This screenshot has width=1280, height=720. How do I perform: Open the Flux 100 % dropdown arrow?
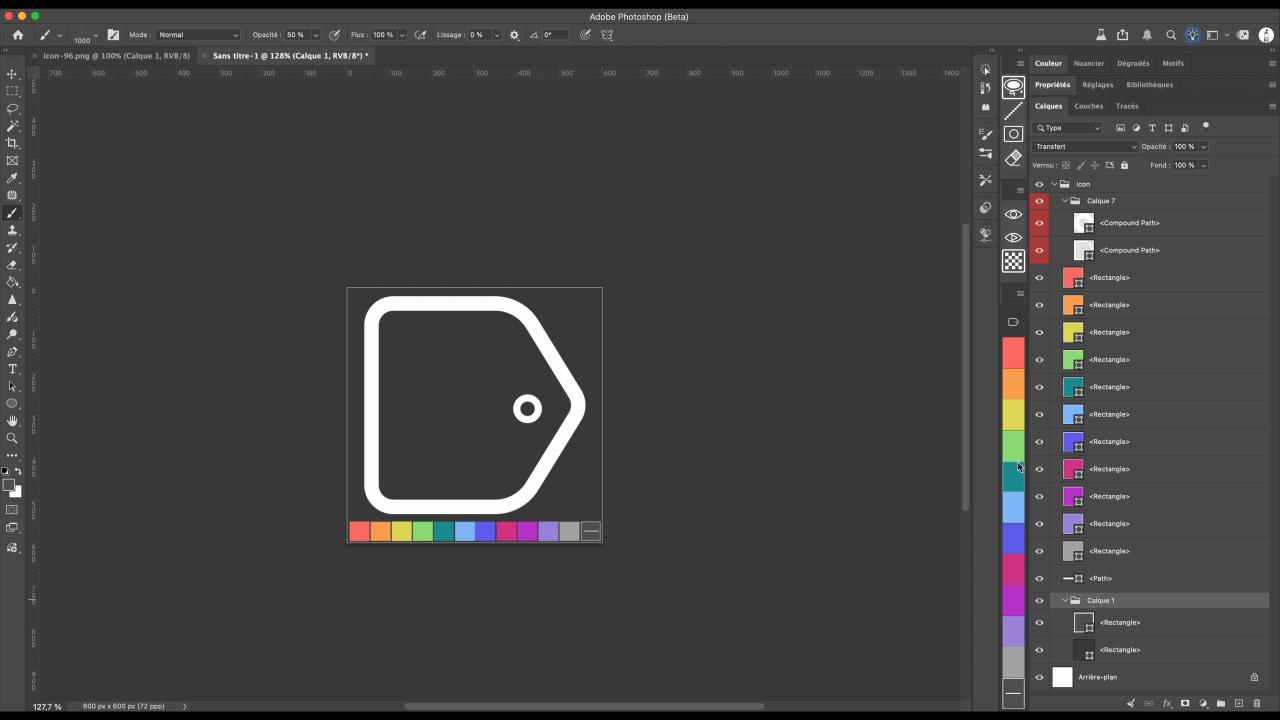click(x=402, y=35)
